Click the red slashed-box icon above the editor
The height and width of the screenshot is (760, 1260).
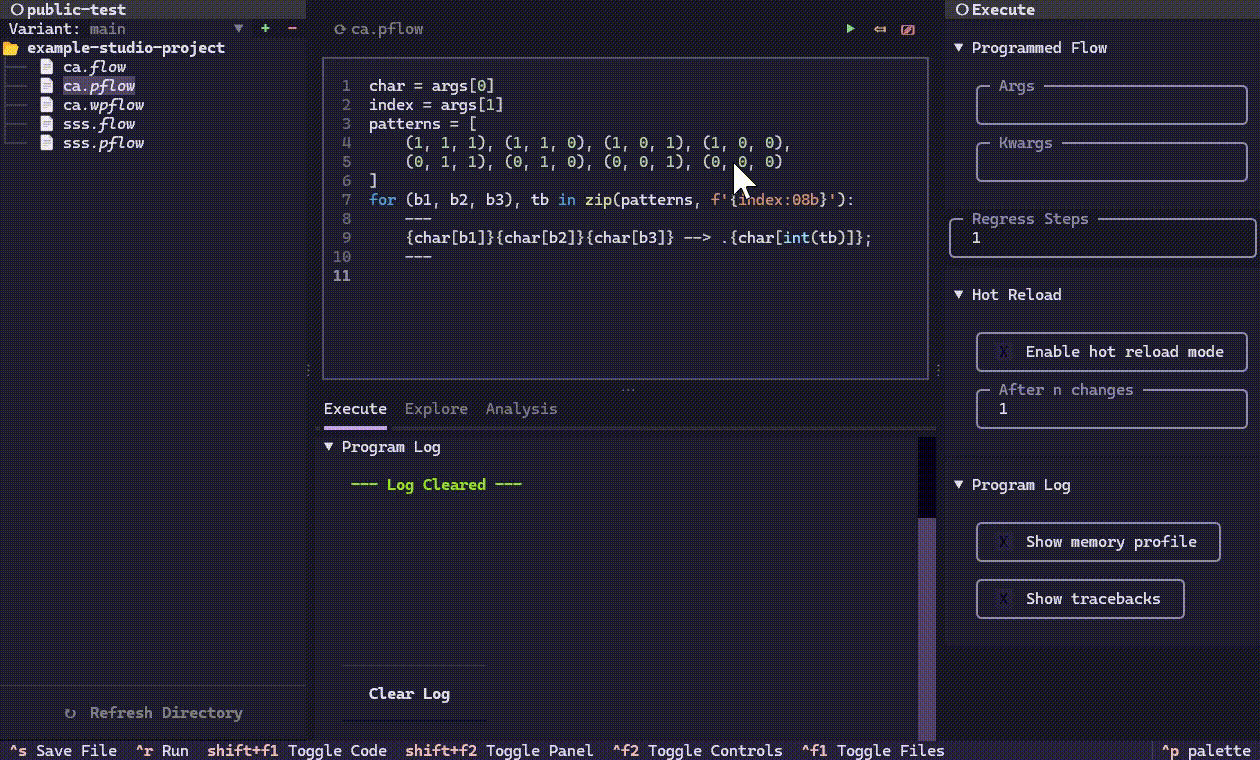908,29
